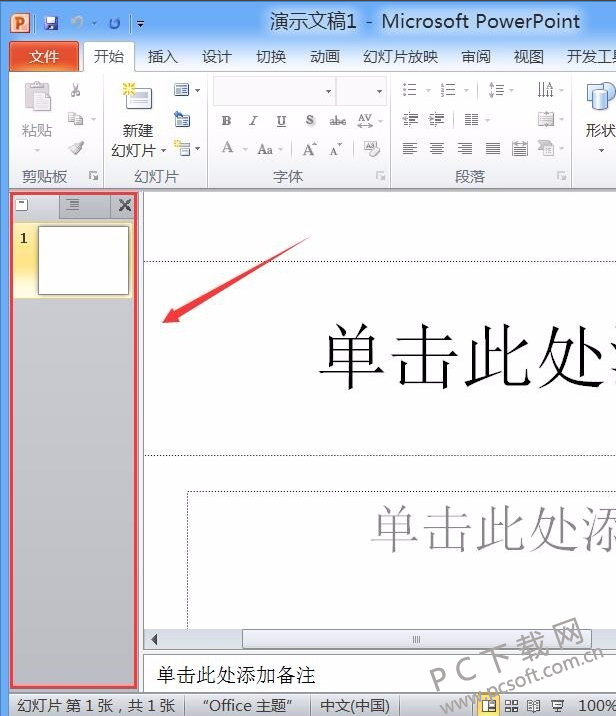The height and width of the screenshot is (716, 616).
Task: Click the increase list level icon
Action: (437, 120)
